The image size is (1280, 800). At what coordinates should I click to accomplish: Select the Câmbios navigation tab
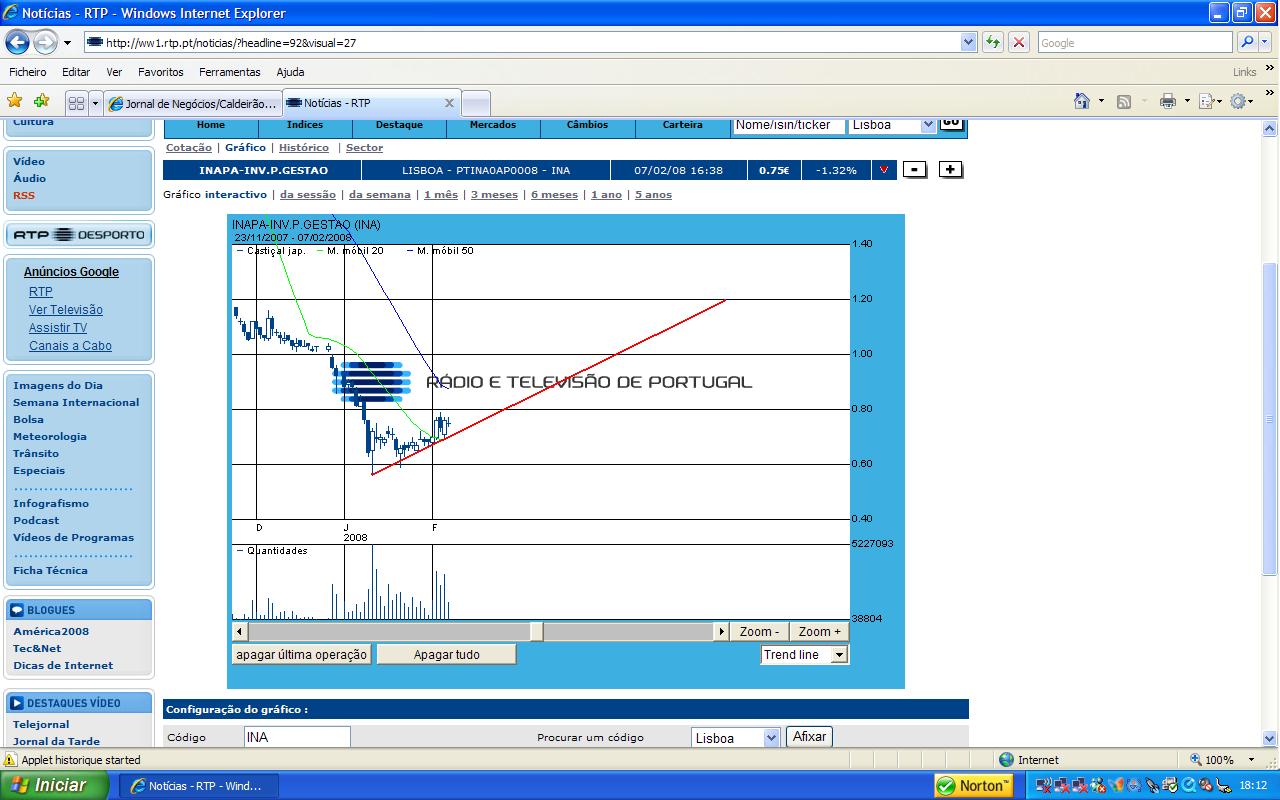(x=587, y=125)
